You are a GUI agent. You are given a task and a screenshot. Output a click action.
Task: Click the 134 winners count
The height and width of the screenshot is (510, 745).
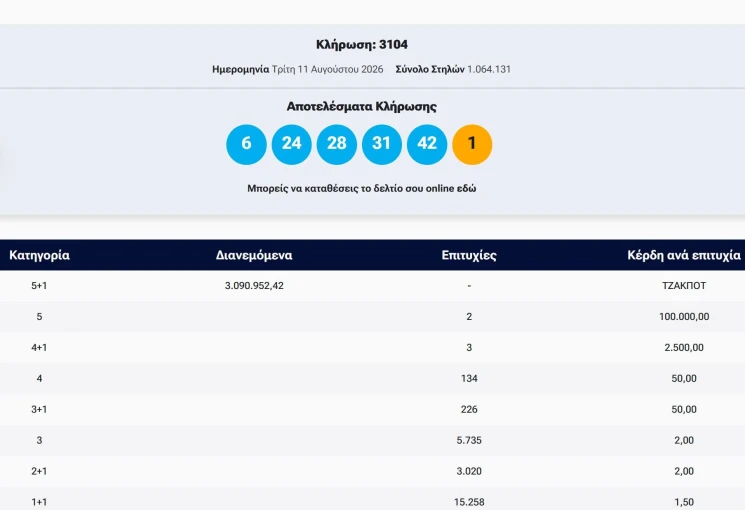[469, 378]
